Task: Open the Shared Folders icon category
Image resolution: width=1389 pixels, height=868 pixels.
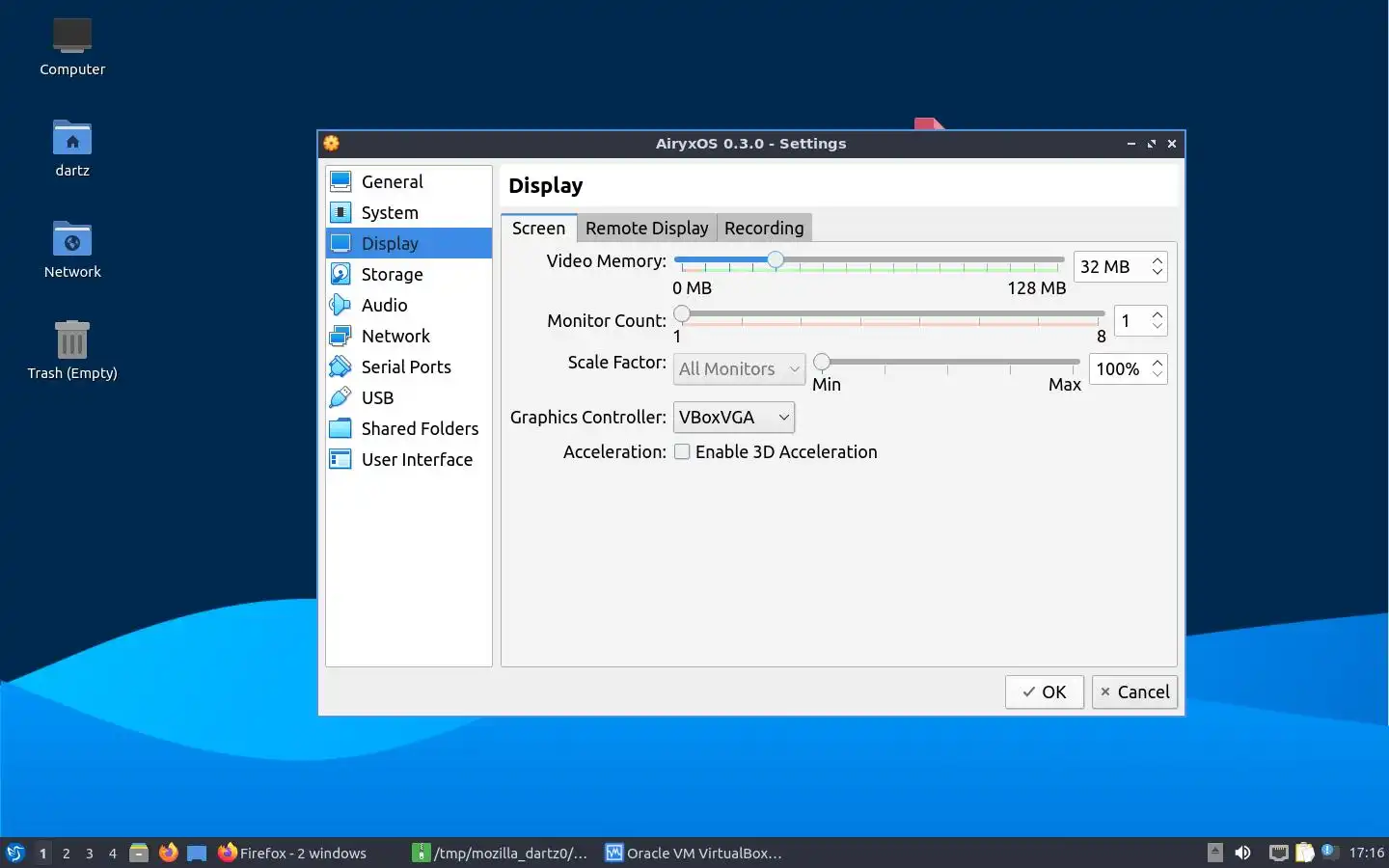Action: [x=340, y=428]
